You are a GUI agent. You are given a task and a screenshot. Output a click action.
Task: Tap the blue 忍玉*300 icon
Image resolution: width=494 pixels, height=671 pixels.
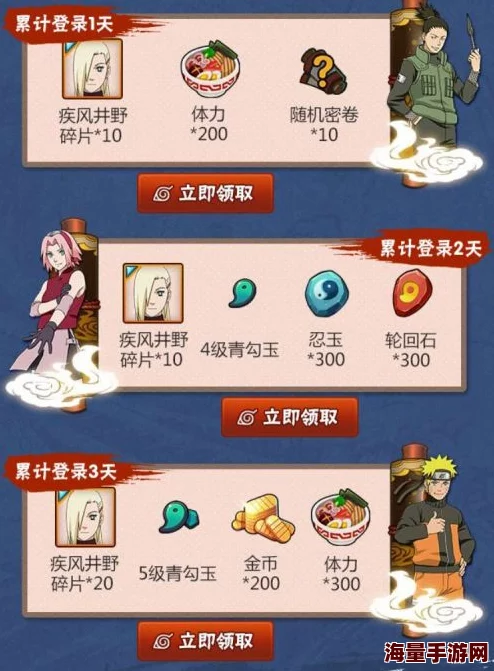pos(326,294)
